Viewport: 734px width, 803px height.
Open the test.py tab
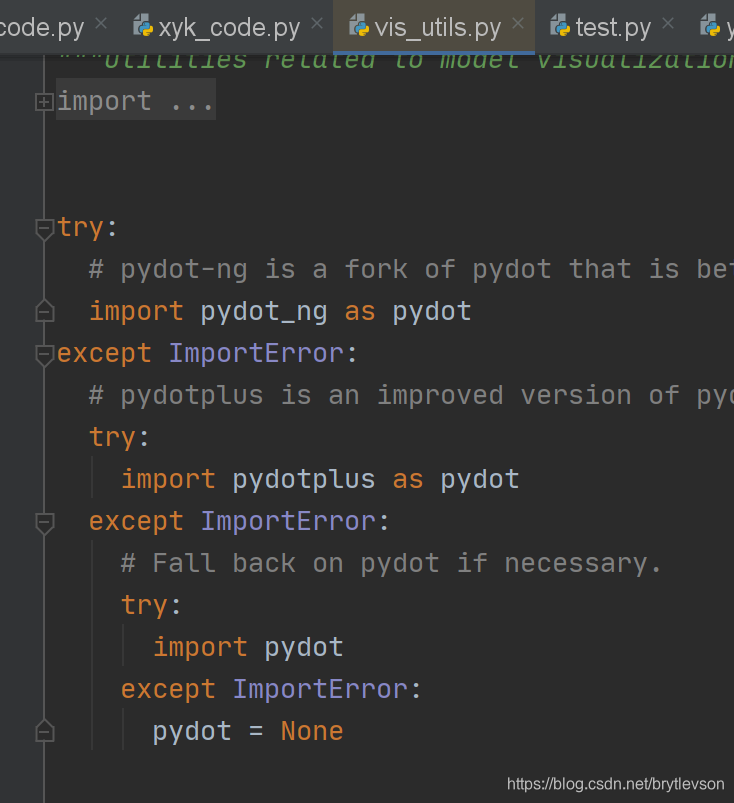click(x=613, y=28)
